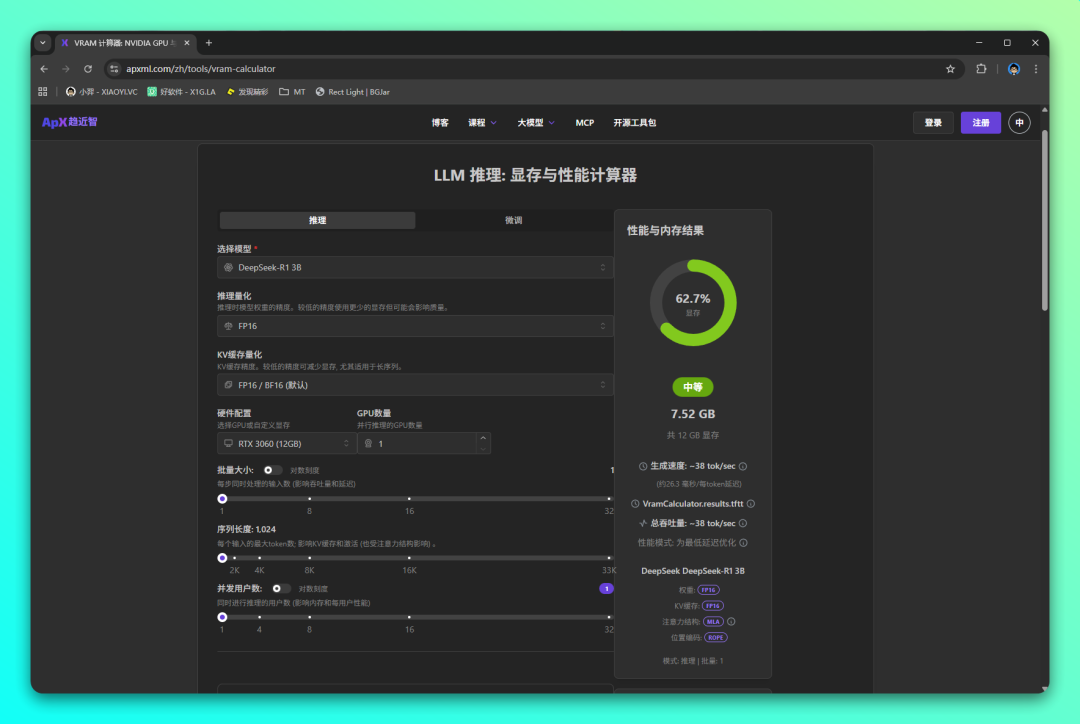Click the 注册 button
Screen dimensions: 1080x724
pos(981,122)
